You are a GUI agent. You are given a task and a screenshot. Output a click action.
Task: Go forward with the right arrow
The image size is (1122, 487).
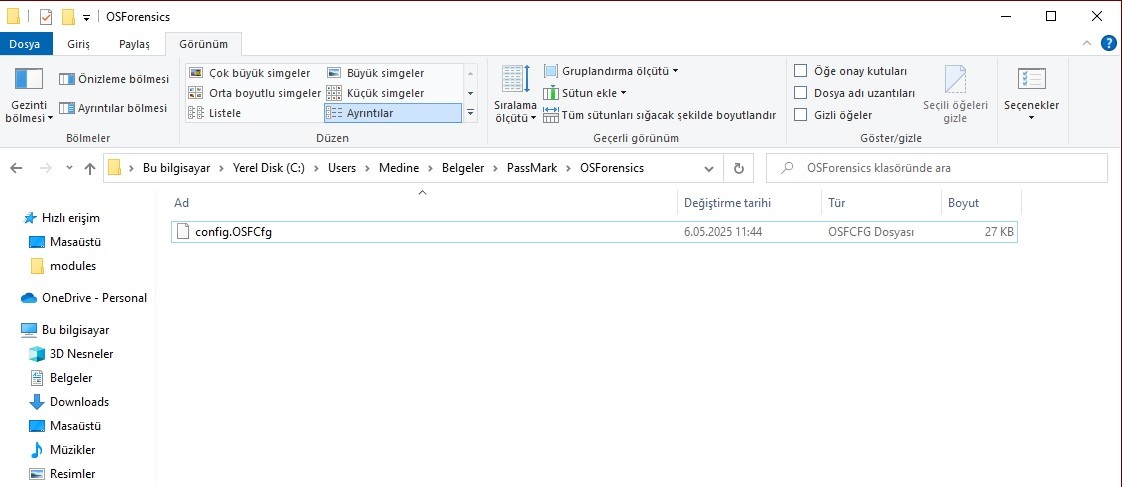tap(44, 169)
